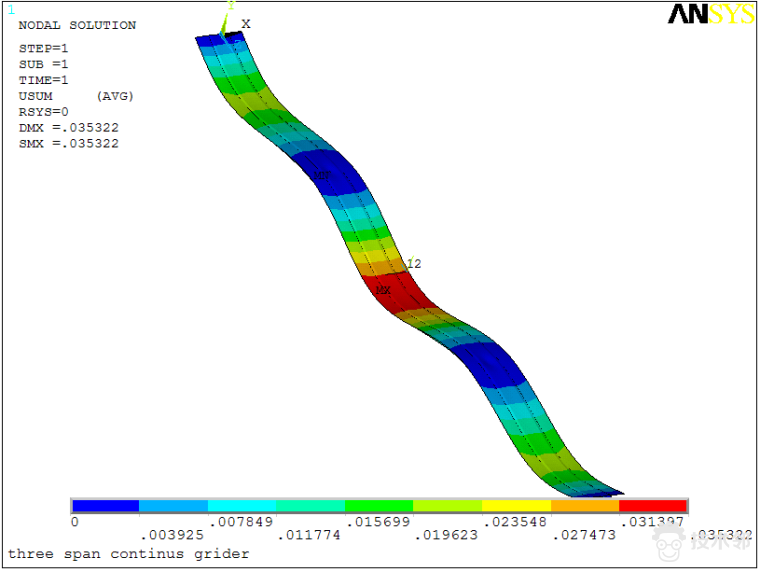Click the node label 12 on the girder

pos(414,264)
